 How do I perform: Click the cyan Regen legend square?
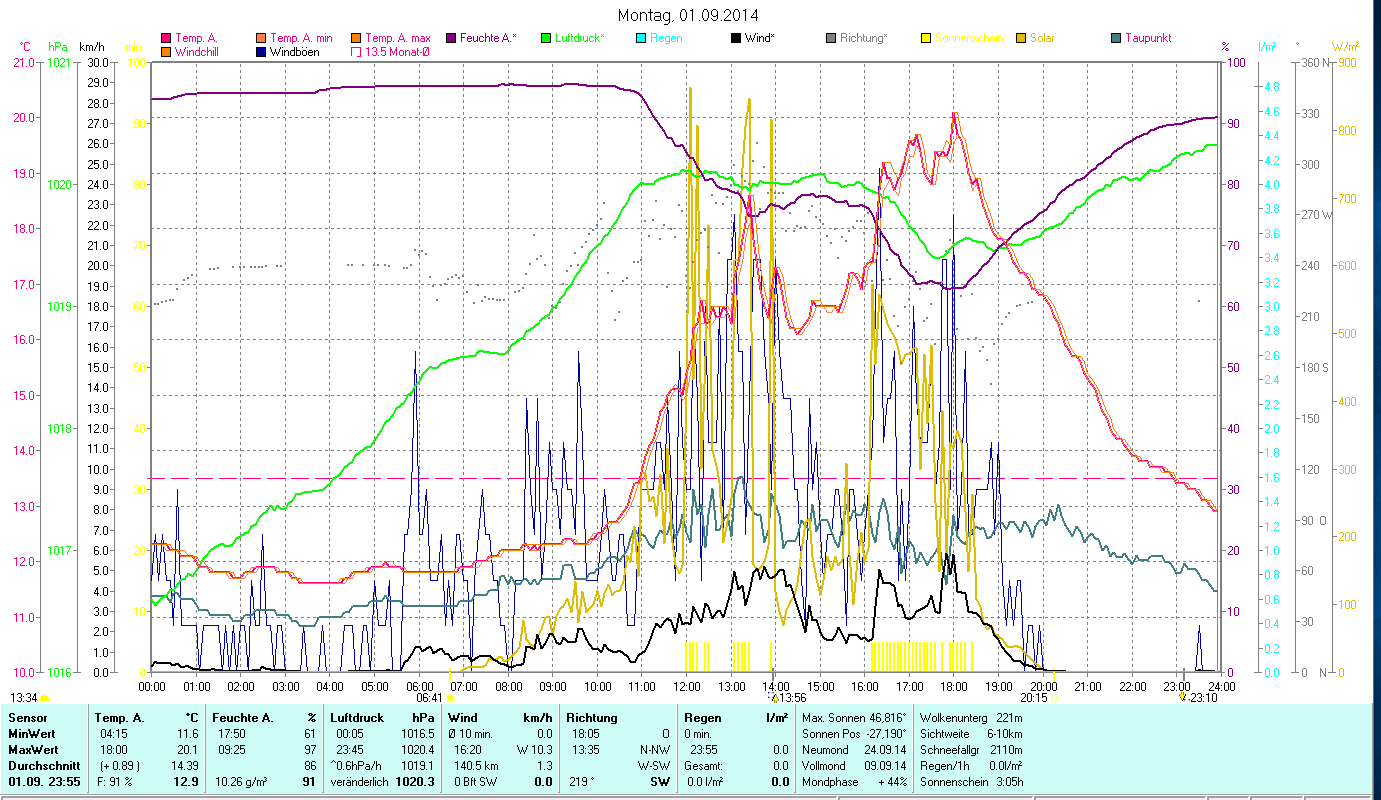click(642, 38)
